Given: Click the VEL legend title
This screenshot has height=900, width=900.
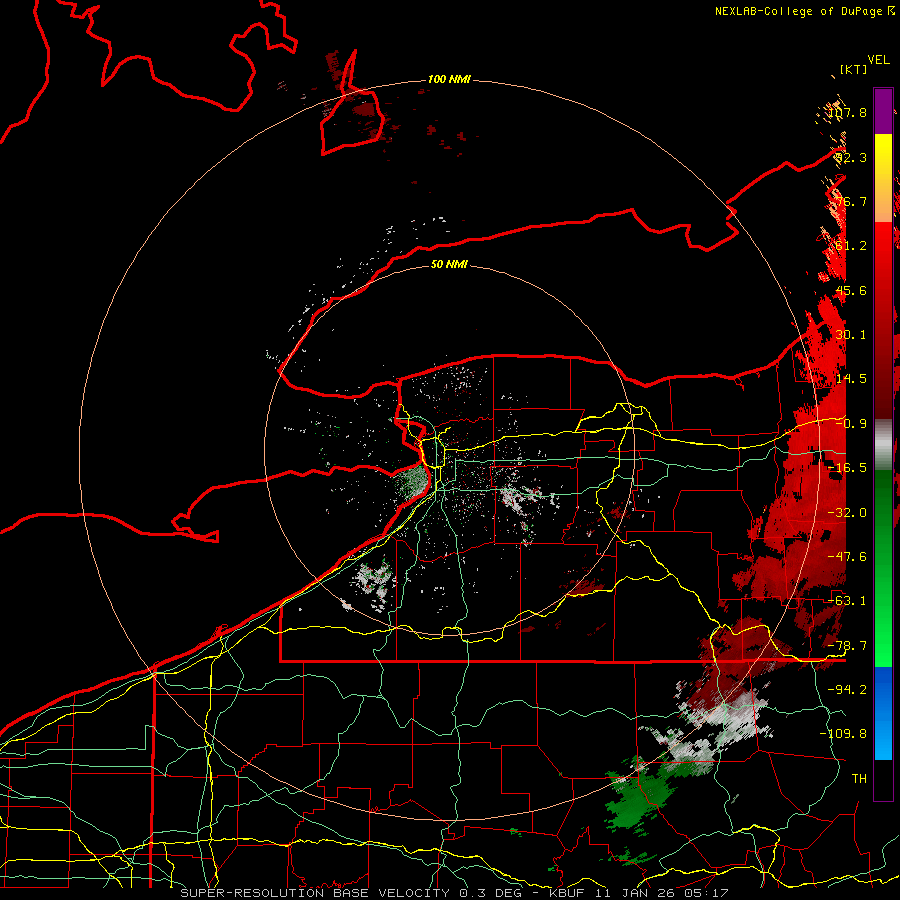Looking at the screenshot, I should click(x=878, y=60).
